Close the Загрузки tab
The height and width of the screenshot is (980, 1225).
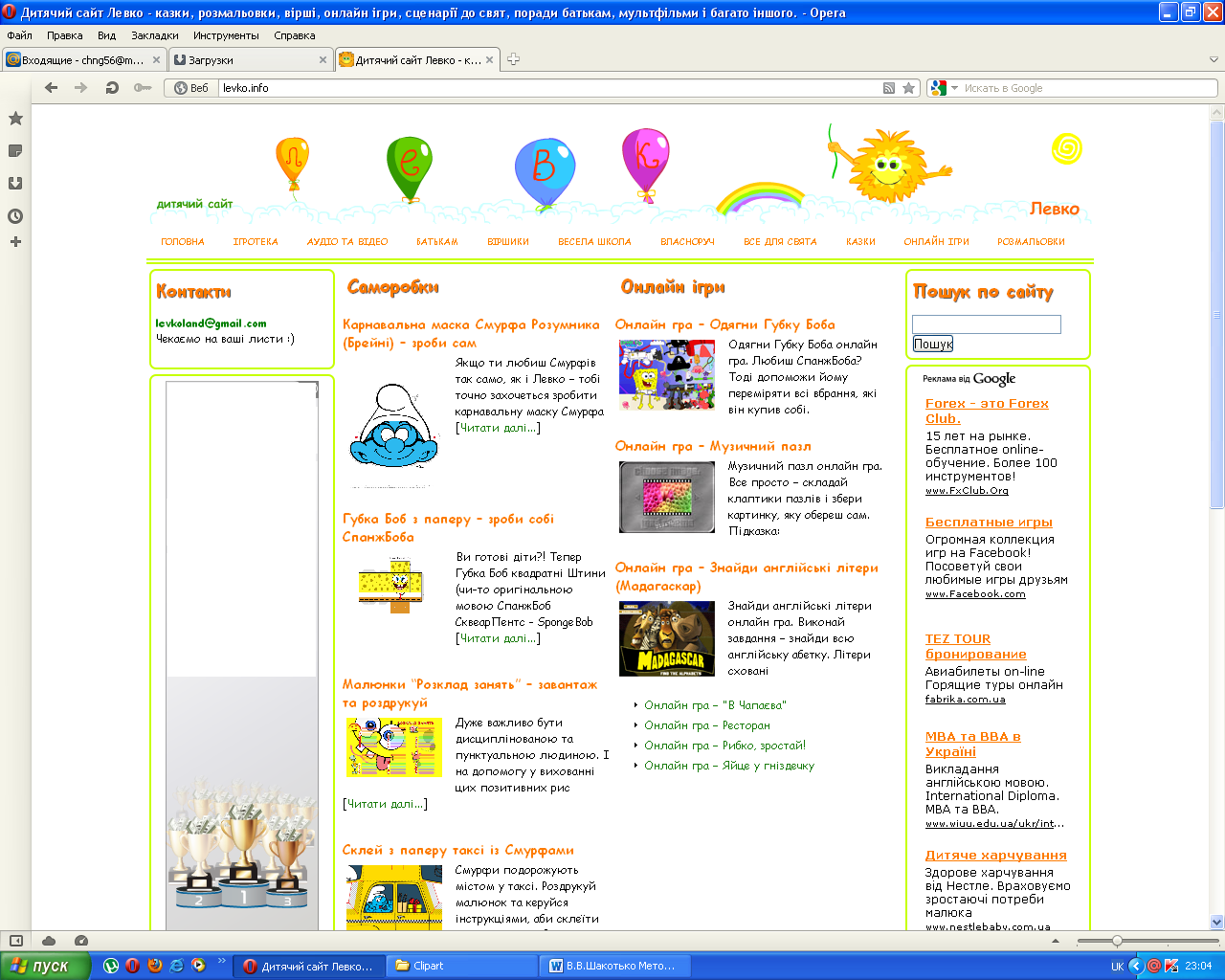coord(323,59)
